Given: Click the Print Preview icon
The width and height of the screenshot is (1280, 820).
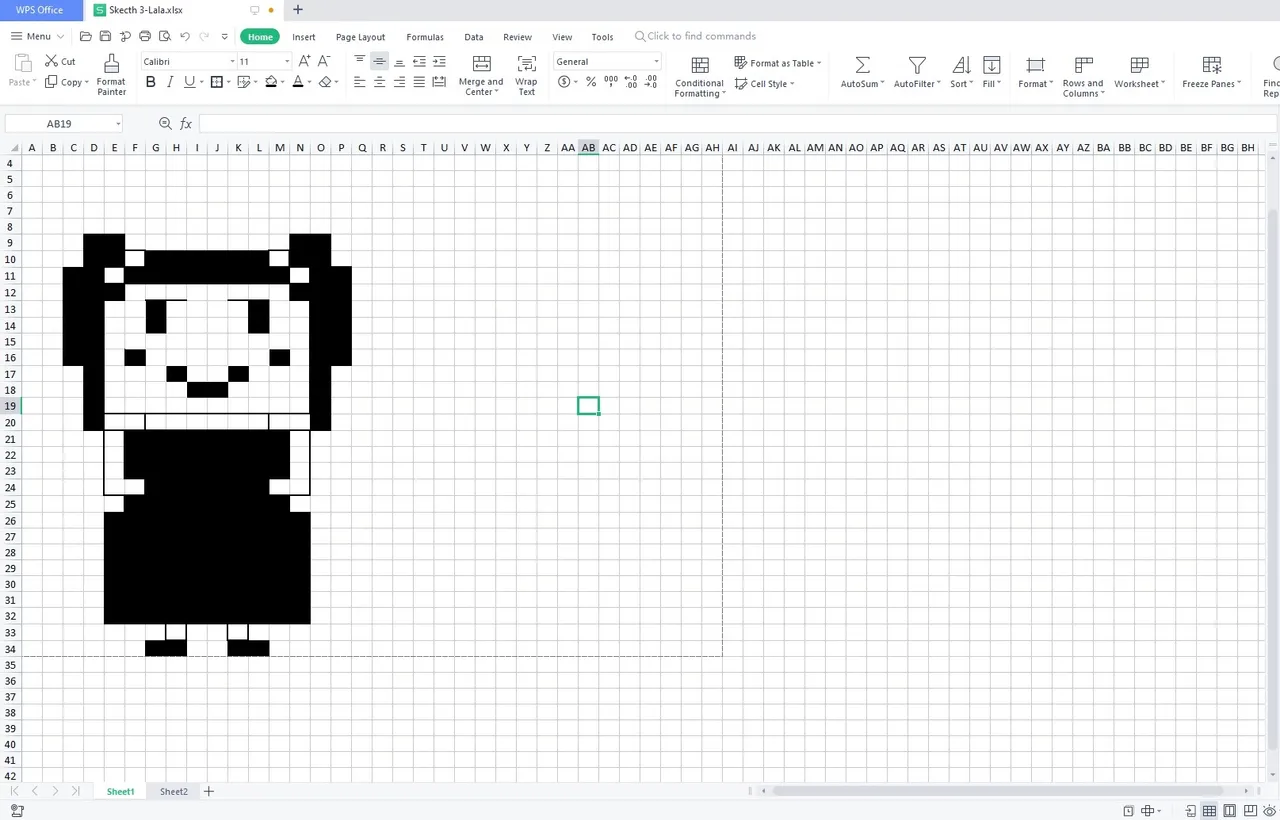Looking at the screenshot, I should point(165,37).
